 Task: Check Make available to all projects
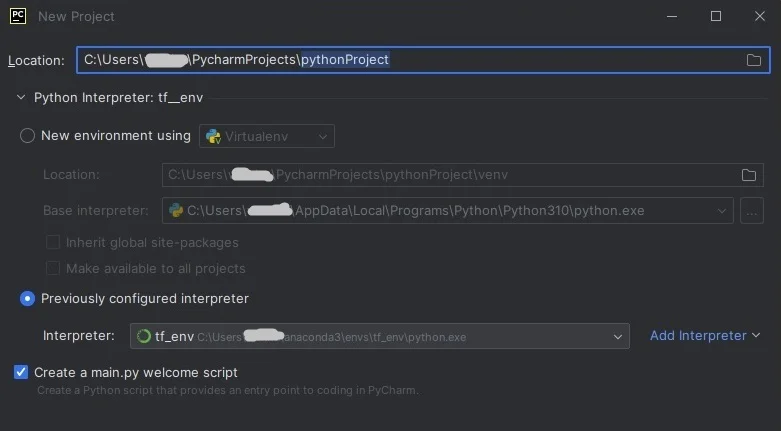tap(53, 268)
